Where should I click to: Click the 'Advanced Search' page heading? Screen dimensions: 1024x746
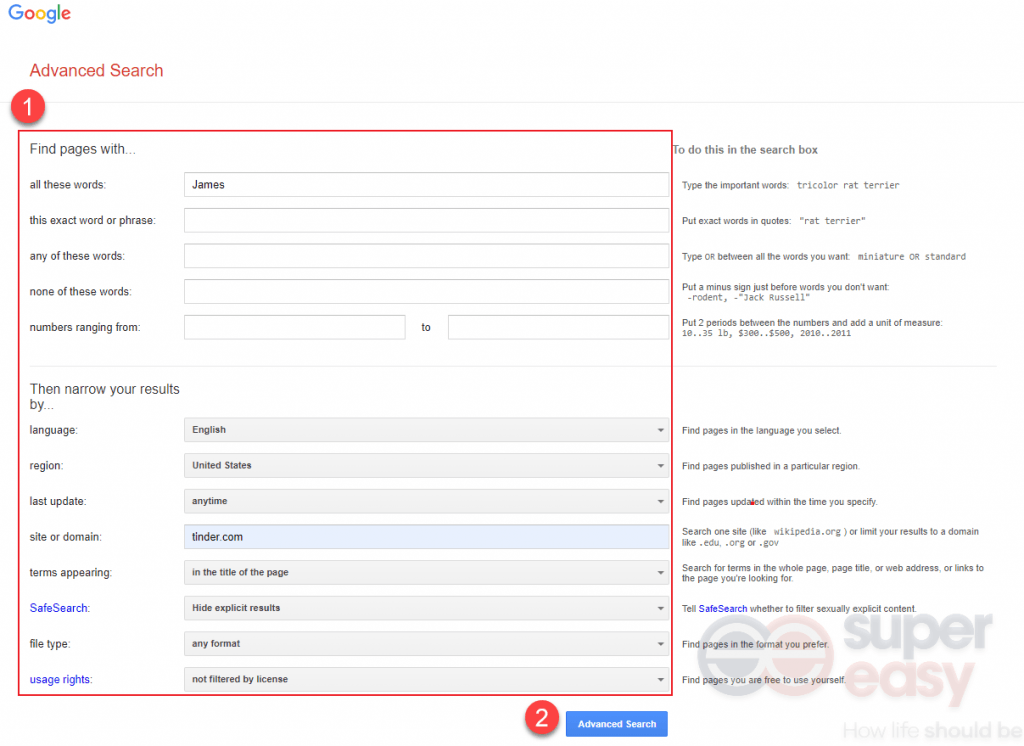(96, 71)
